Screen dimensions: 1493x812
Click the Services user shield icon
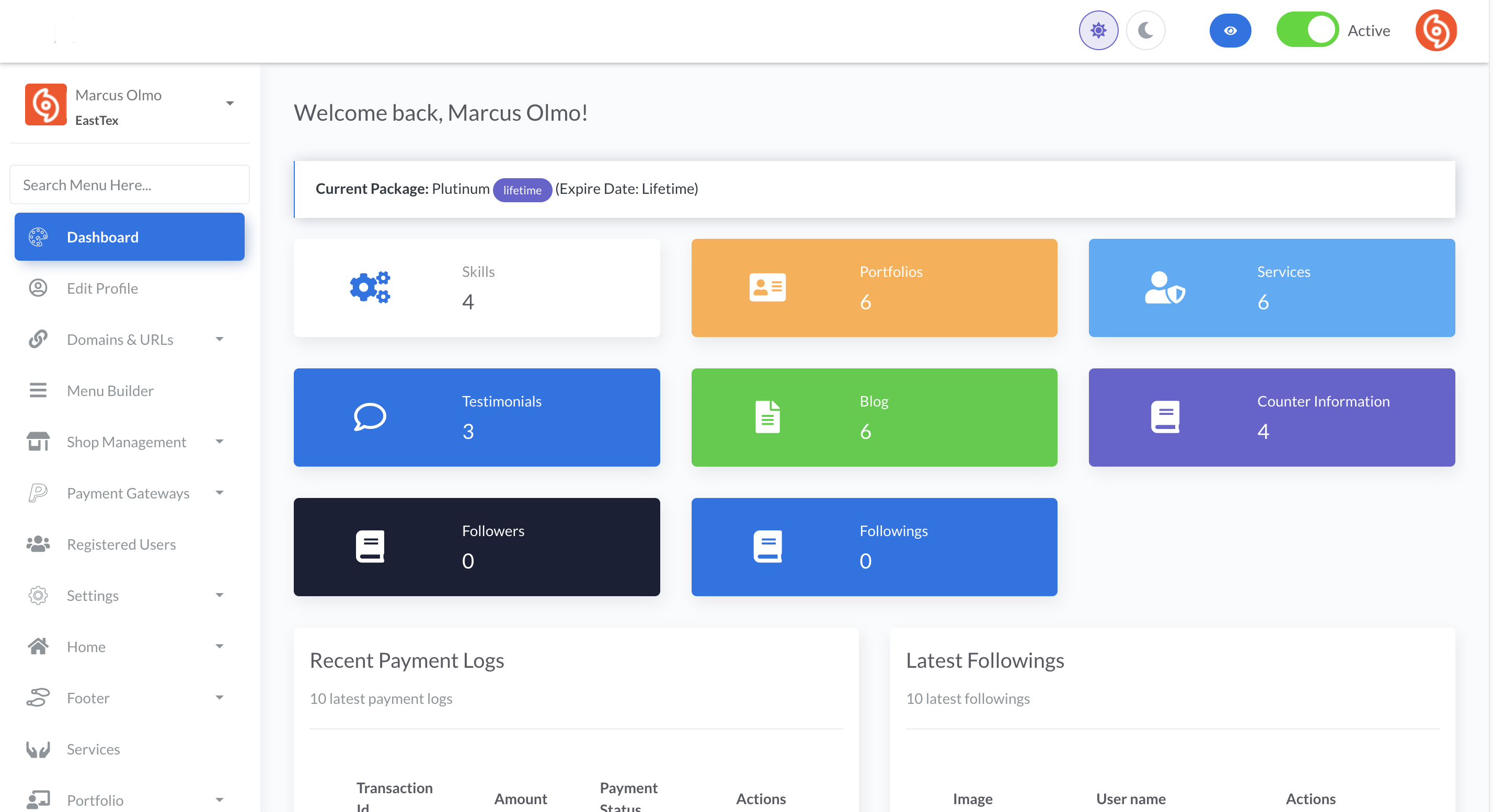click(x=1164, y=287)
